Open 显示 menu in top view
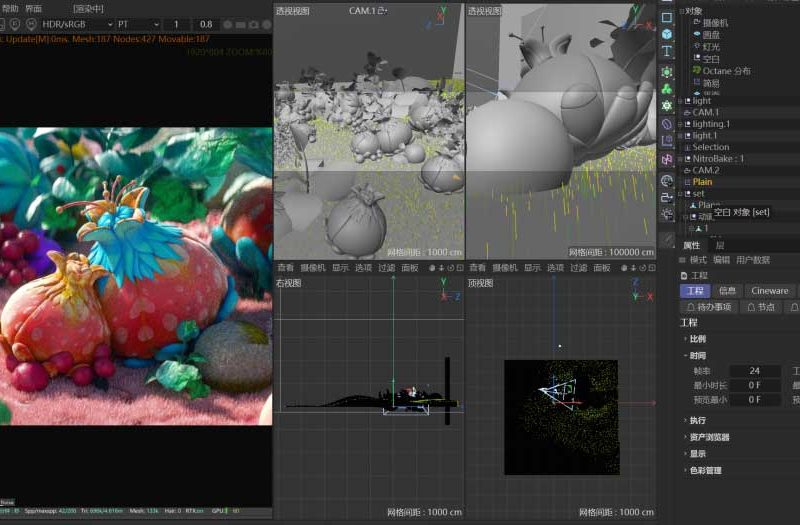 tap(532, 268)
